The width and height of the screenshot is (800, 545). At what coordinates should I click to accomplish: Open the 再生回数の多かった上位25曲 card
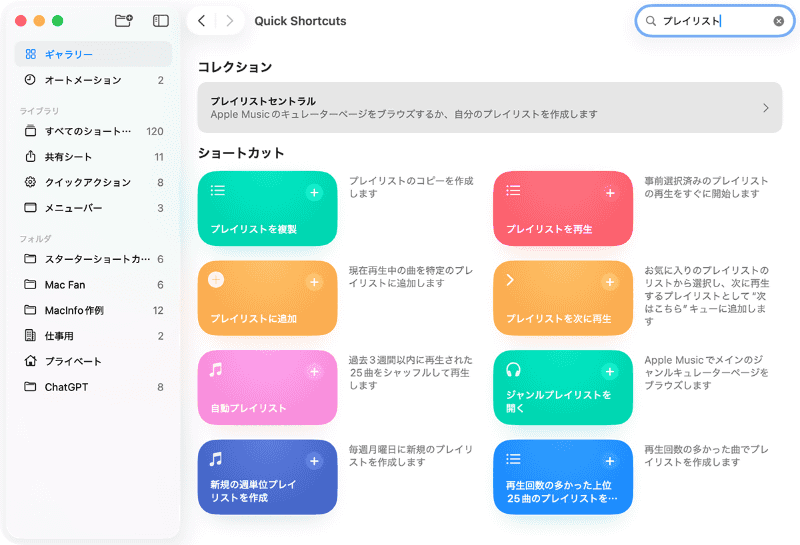coord(563,477)
